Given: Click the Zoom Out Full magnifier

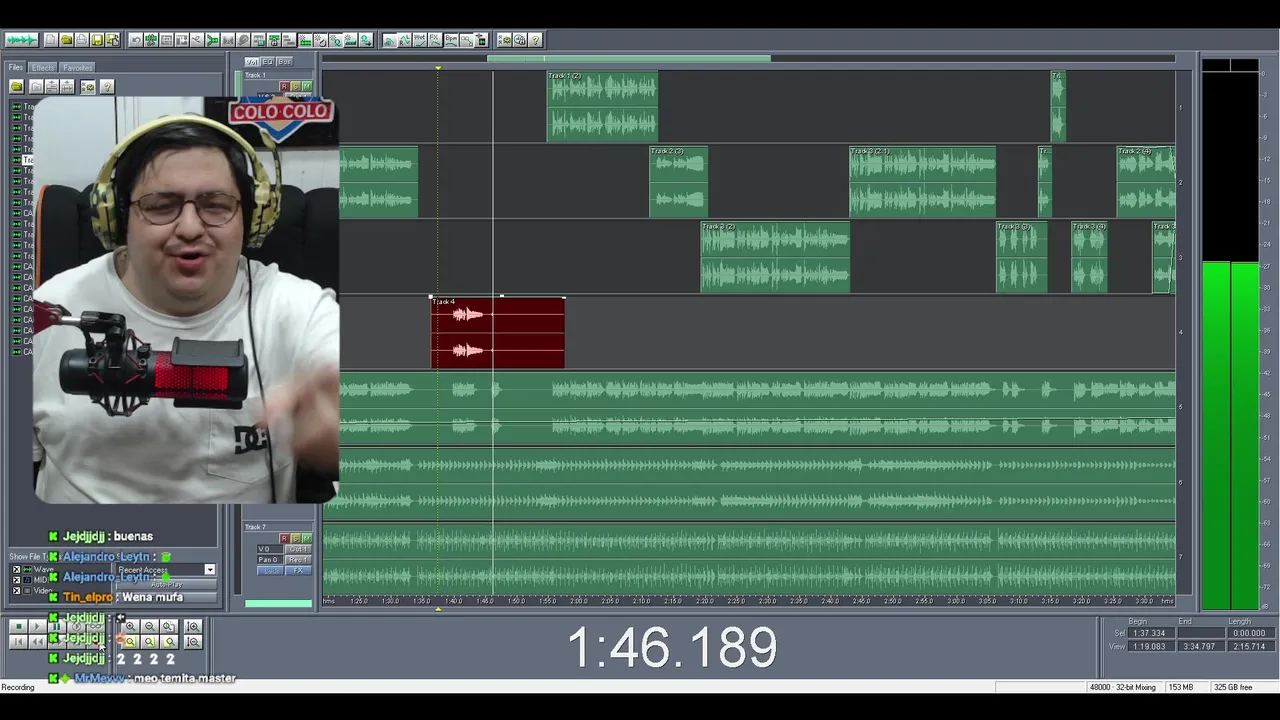Looking at the screenshot, I should [x=169, y=626].
